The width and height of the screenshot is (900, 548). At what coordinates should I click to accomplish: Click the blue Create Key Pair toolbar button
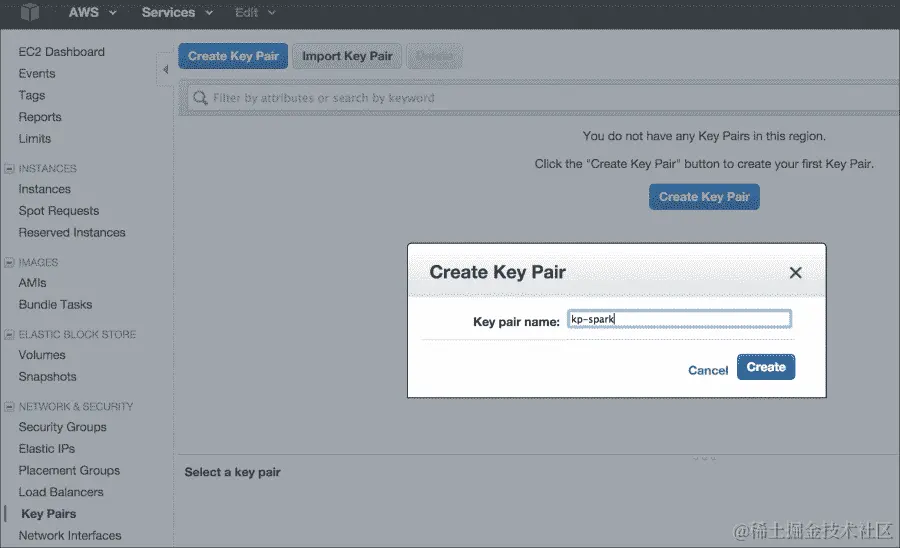(x=233, y=56)
